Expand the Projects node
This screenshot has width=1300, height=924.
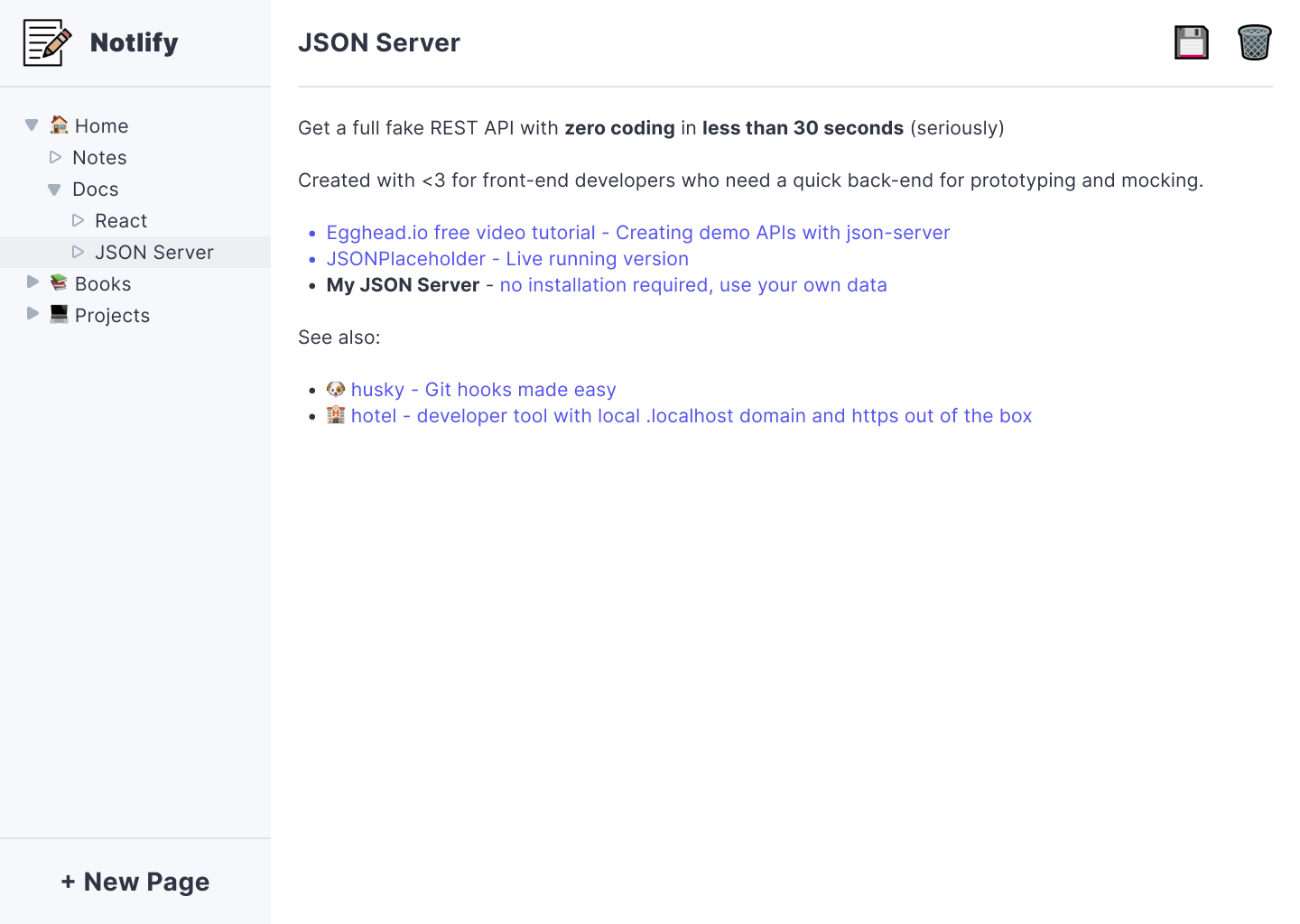(32, 314)
